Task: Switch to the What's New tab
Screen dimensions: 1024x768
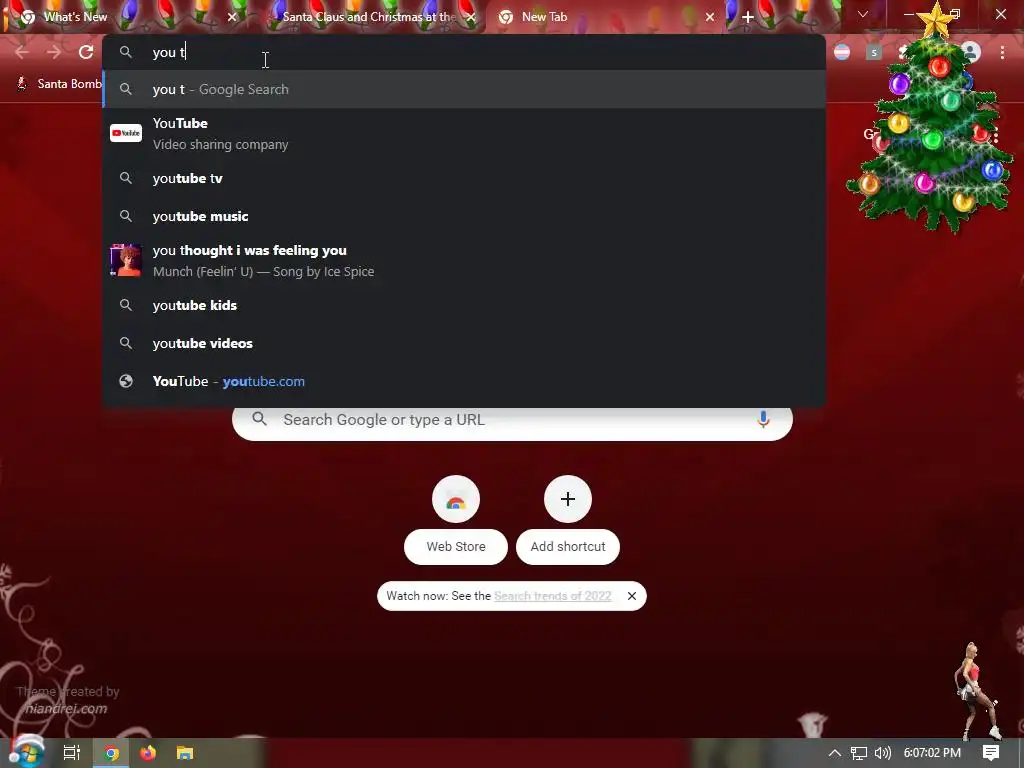Action: [x=124, y=17]
